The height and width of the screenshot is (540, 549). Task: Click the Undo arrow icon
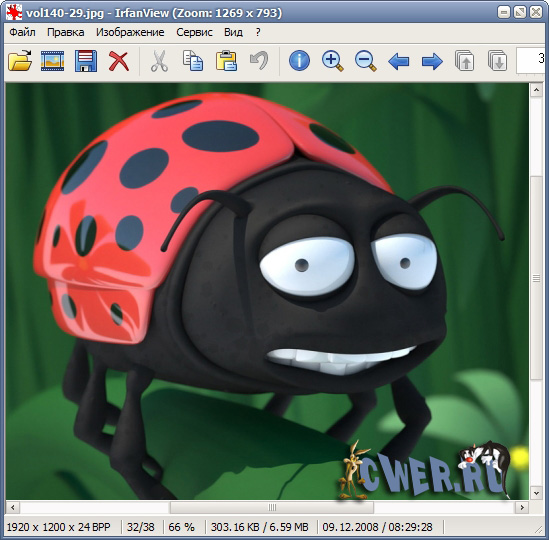click(x=259, y=60)
